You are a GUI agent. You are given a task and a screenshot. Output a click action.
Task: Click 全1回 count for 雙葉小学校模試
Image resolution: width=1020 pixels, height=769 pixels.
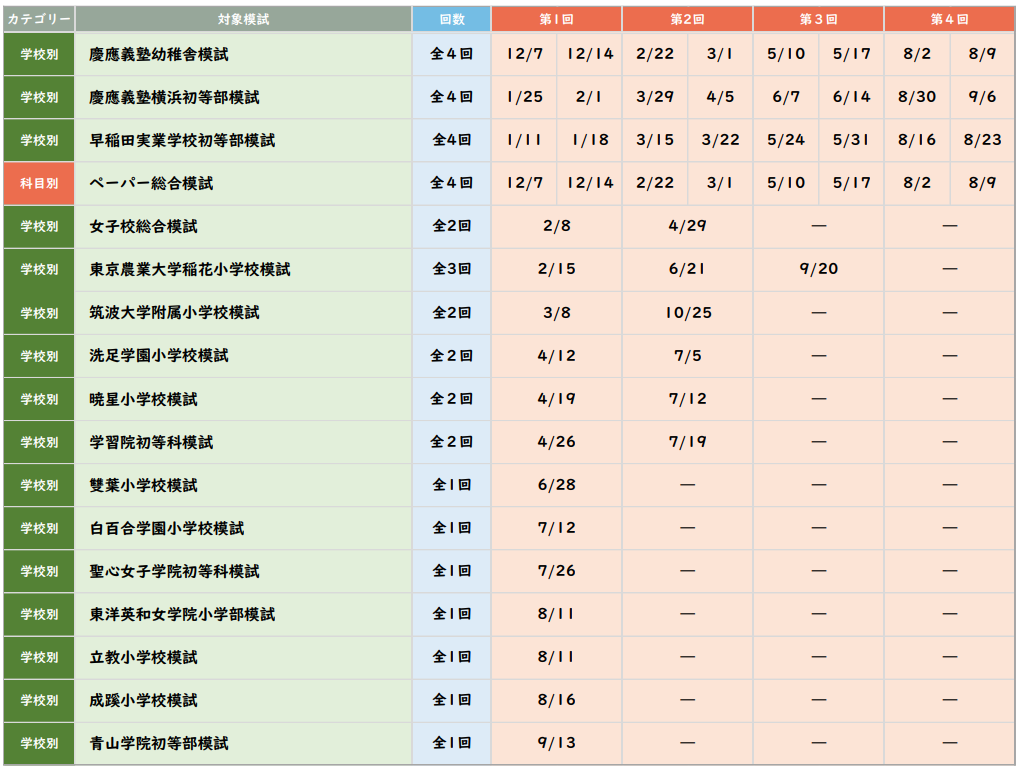[x=451, y=485]
